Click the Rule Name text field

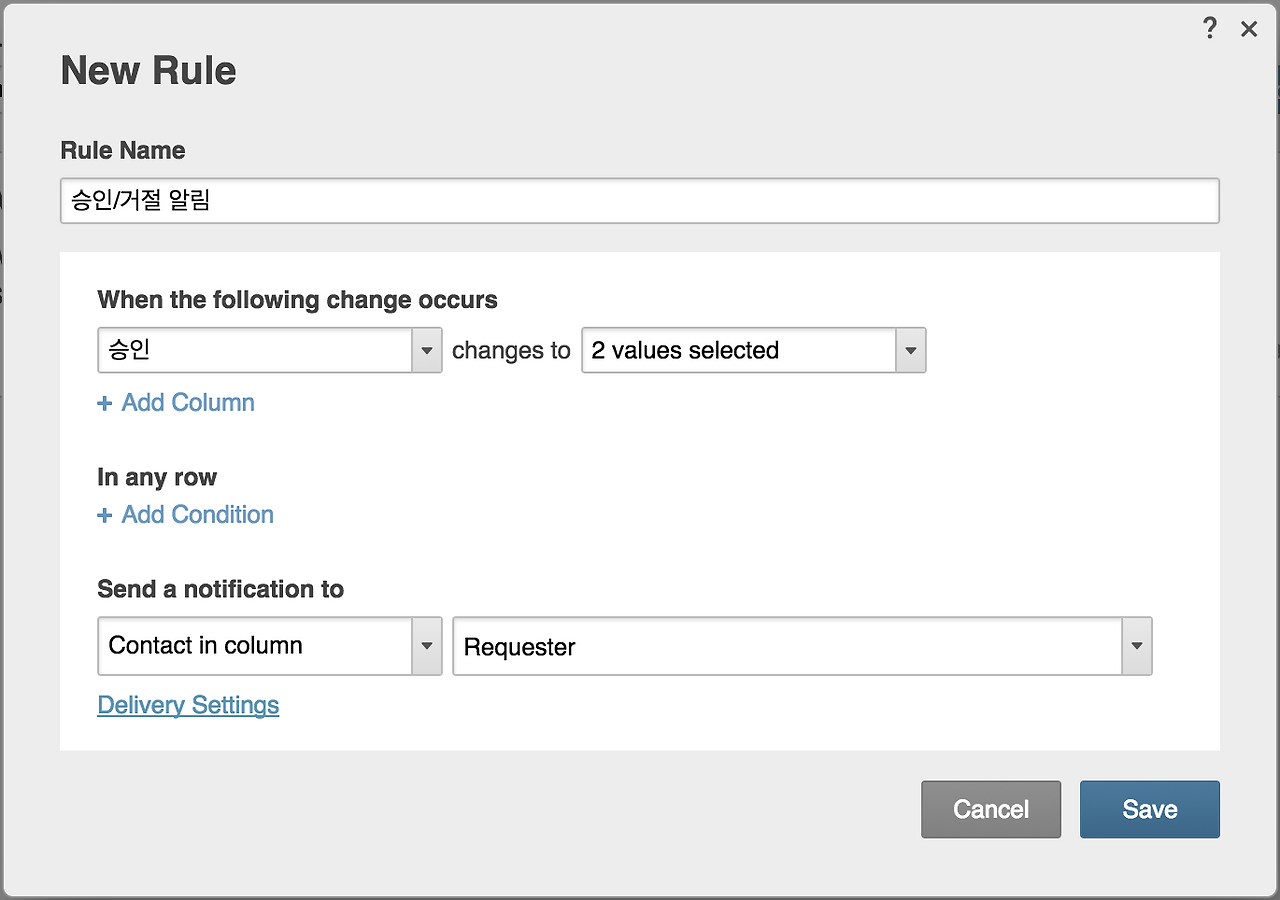coord(639,201)
